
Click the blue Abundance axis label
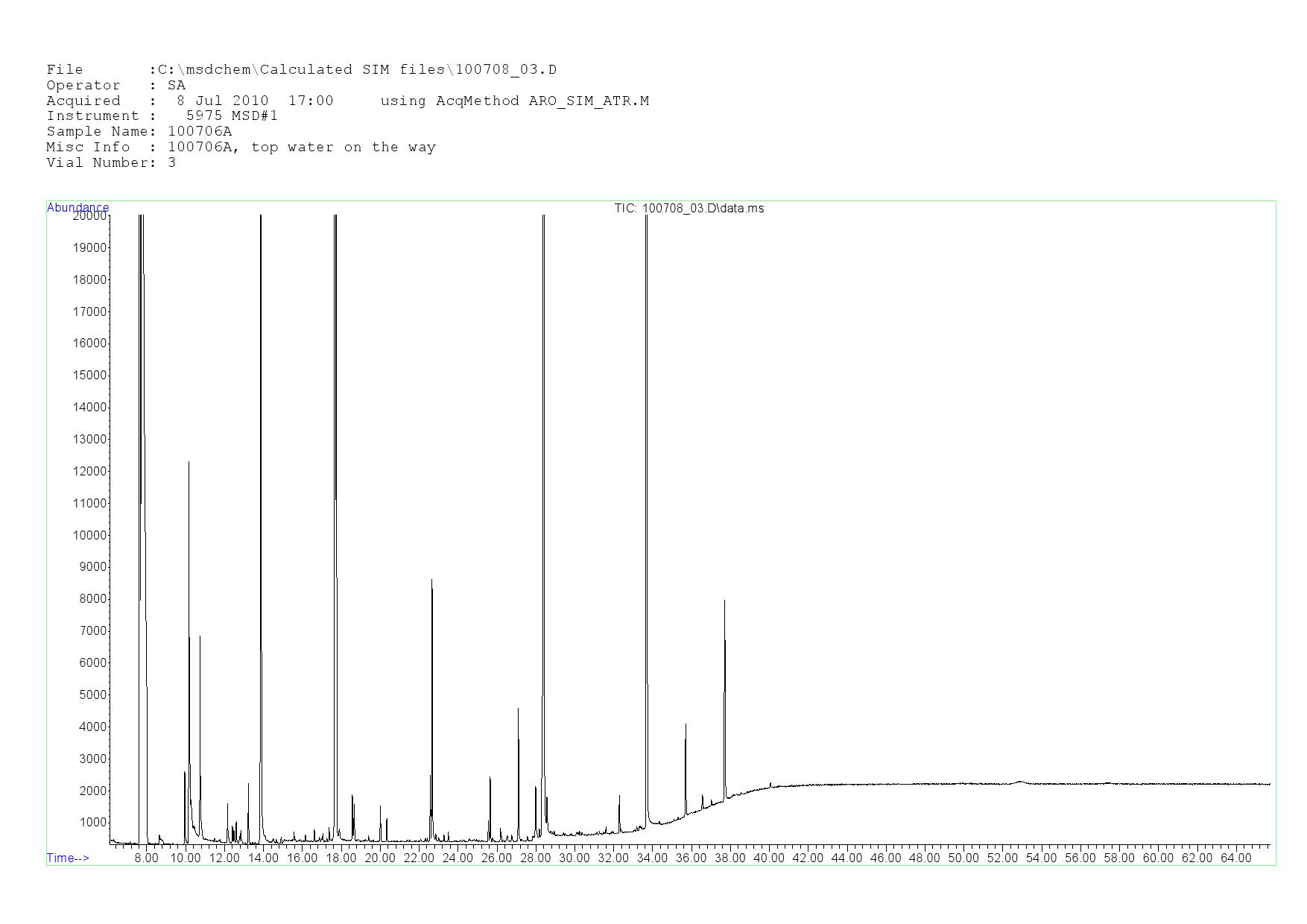pos(77,207)
